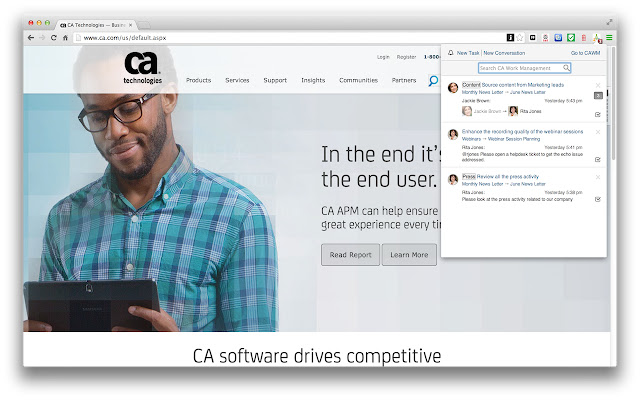Dismiss the 'Source content from Marketing leads' notification
This screenshot has width=640, height=400.
click(598, 85)
